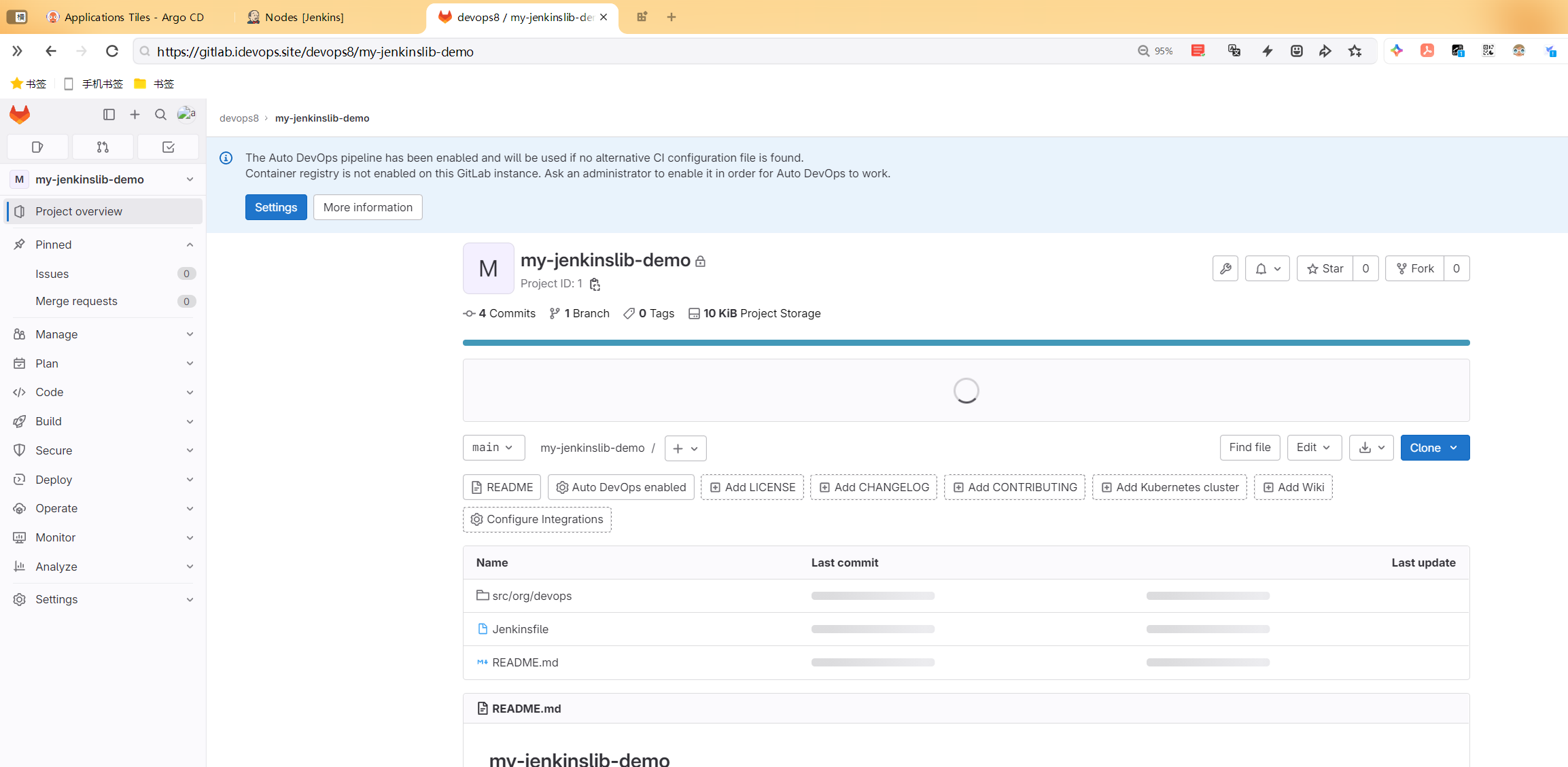Open the add file plus dropdown
The height and width of the screenshot is (767, 1568).
click(685, 448)
